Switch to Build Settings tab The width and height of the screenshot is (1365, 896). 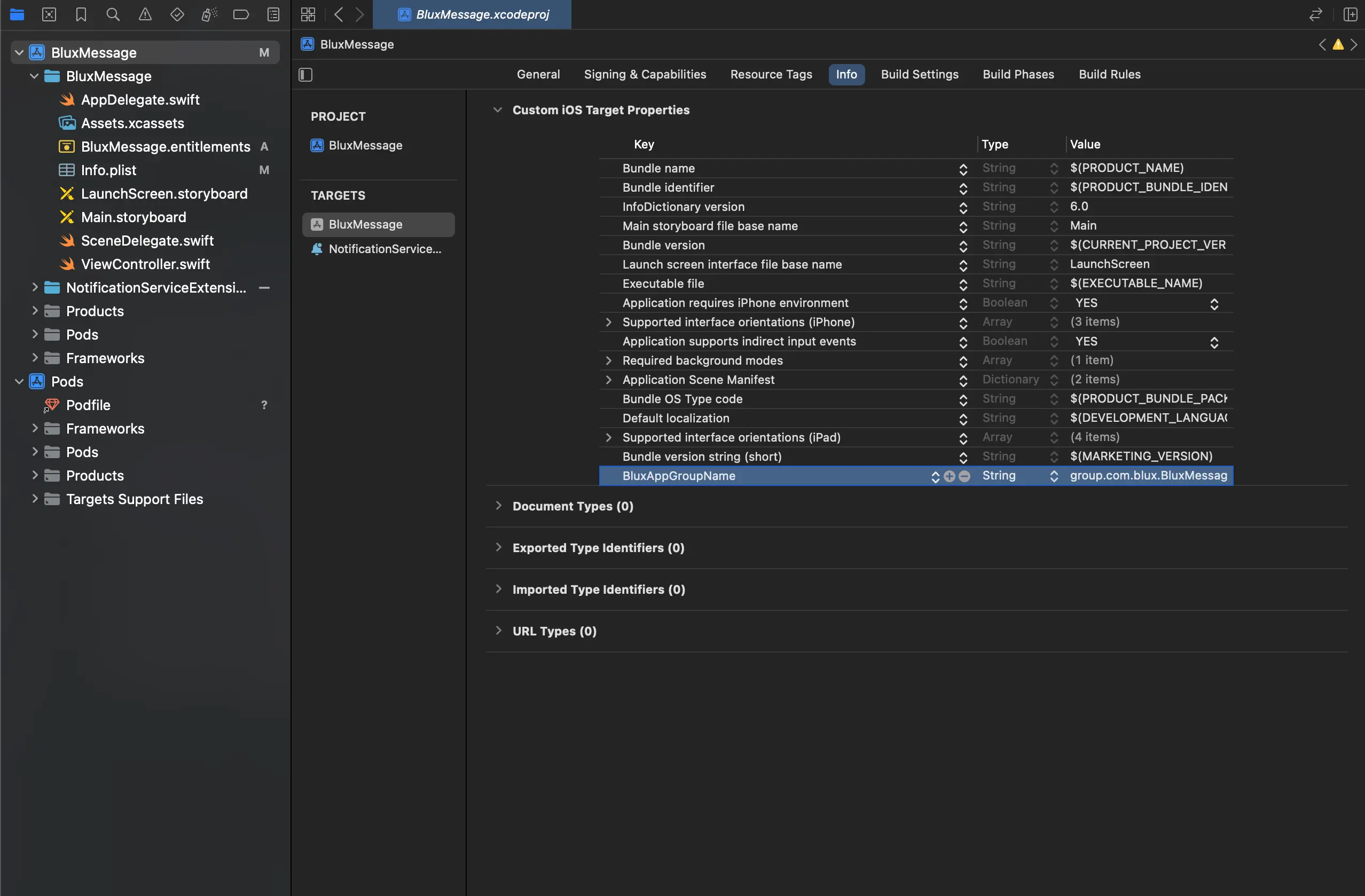(920, 75)
